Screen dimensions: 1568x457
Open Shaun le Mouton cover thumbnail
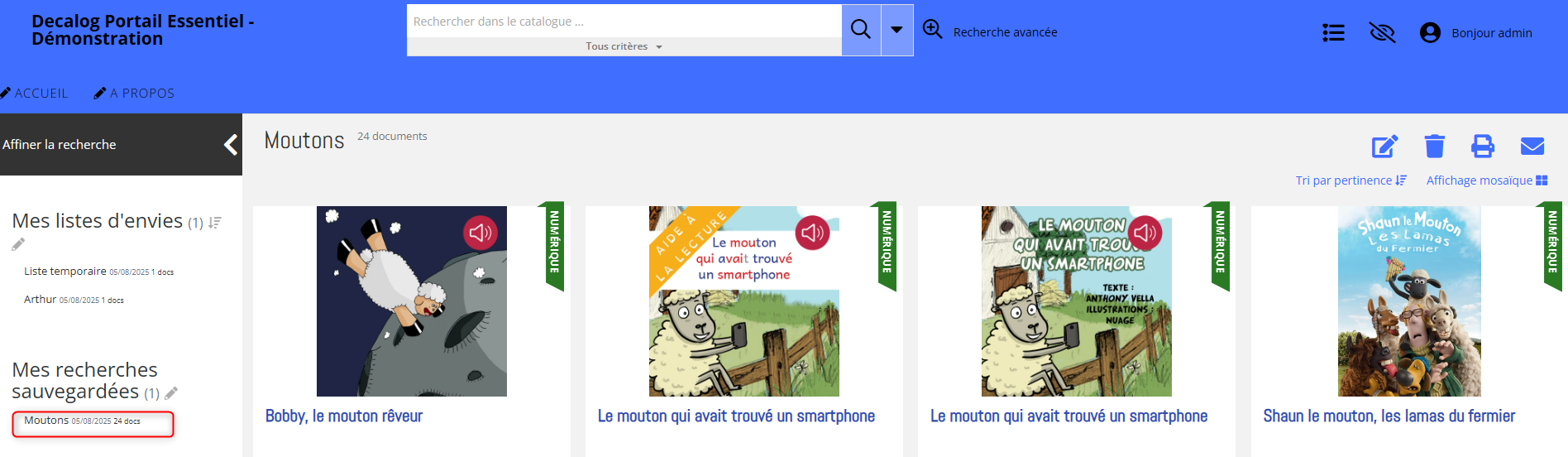click(1409, 301)
